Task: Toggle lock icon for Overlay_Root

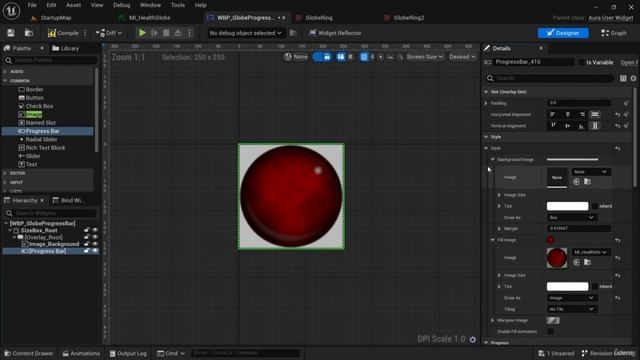Action: click(x=87, y=237)
